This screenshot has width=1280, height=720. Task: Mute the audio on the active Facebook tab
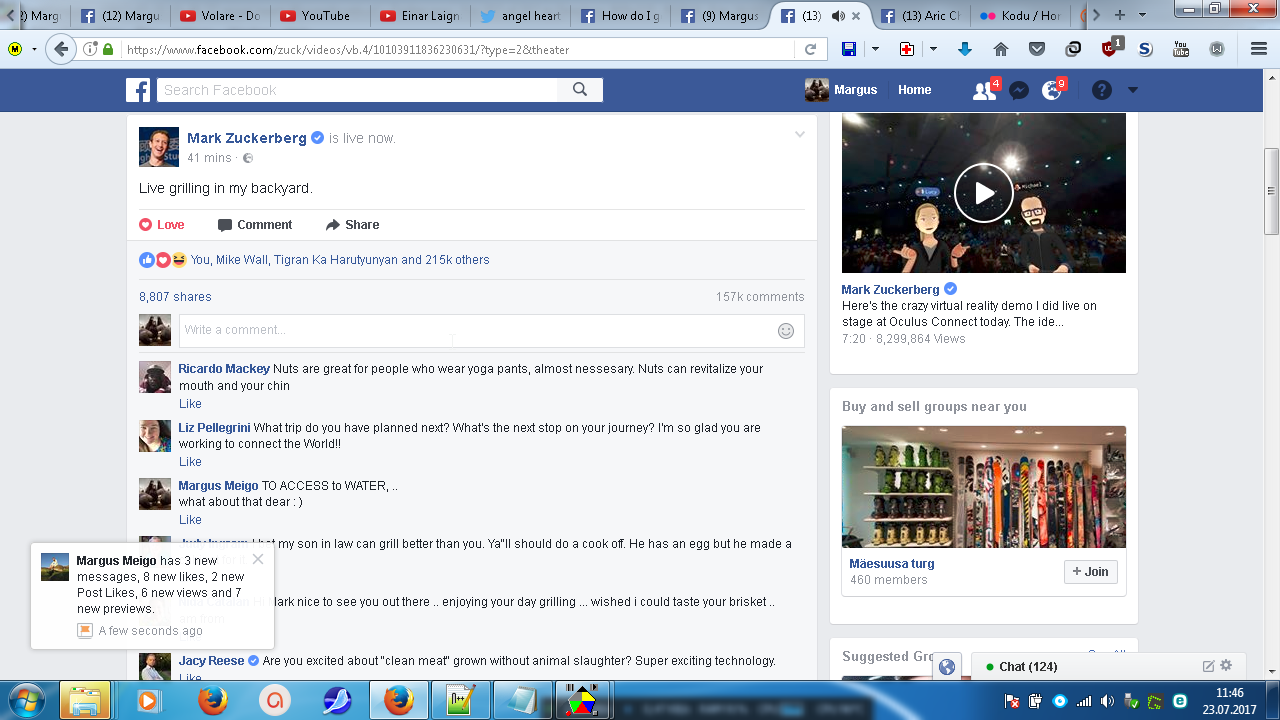837,15
